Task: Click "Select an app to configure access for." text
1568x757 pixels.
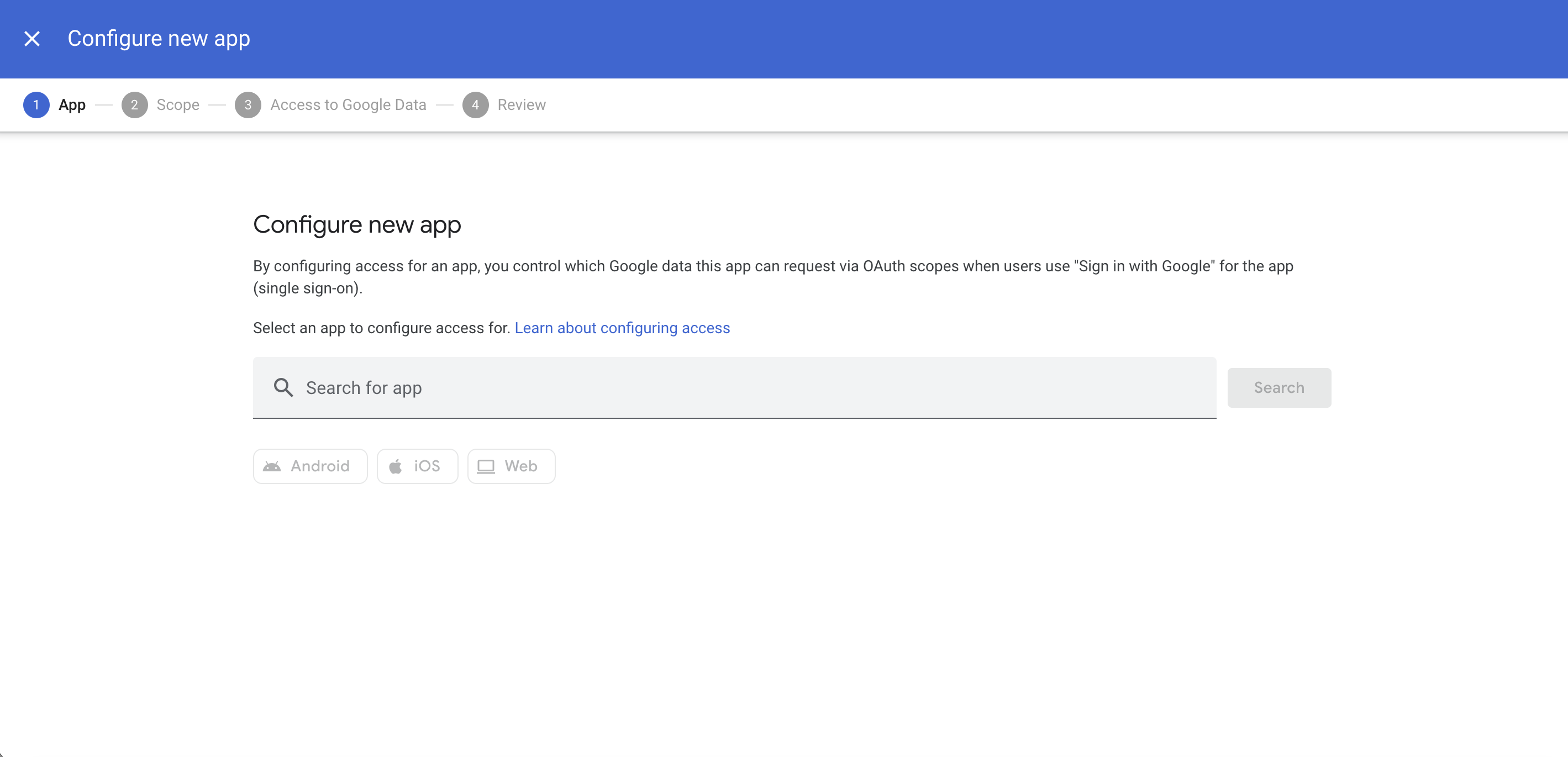Action: coord(382,328)
